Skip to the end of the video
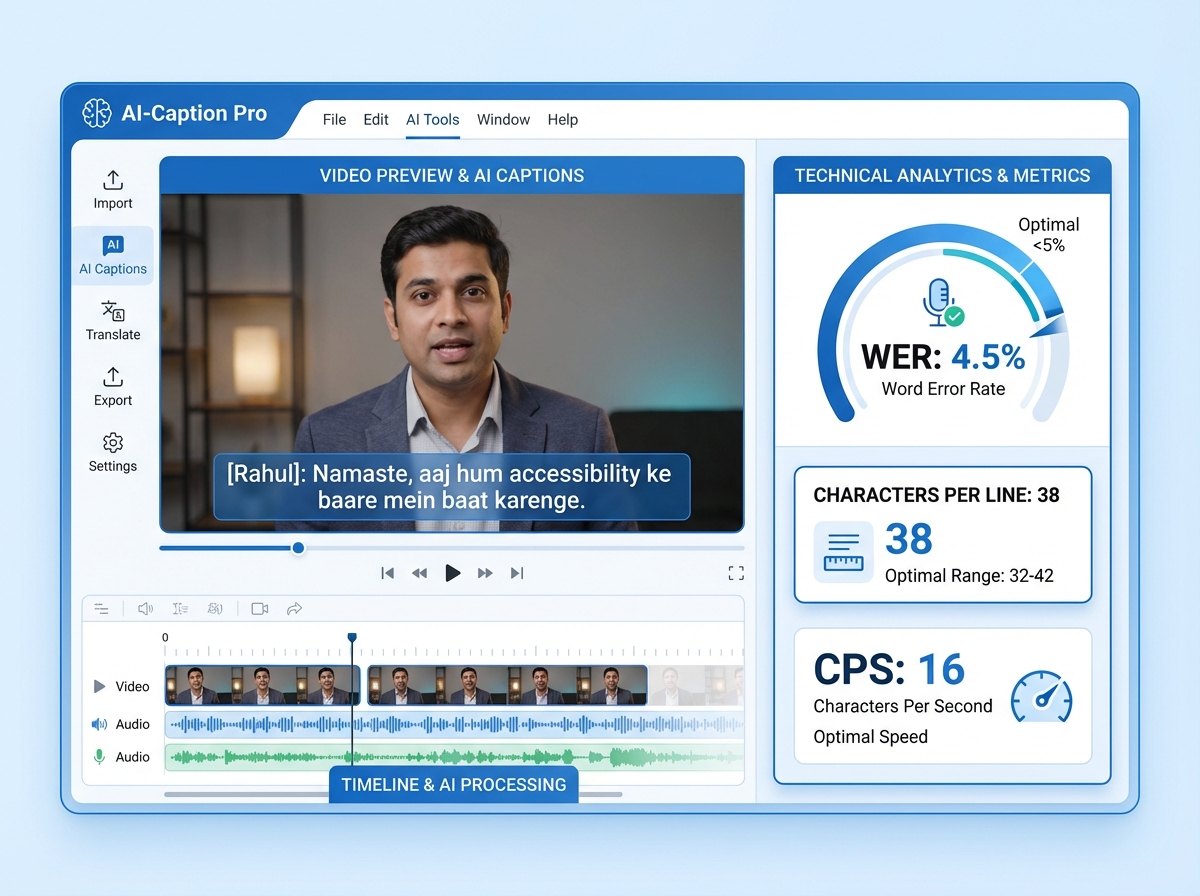The image size is (1200, 896). [517, 573]
